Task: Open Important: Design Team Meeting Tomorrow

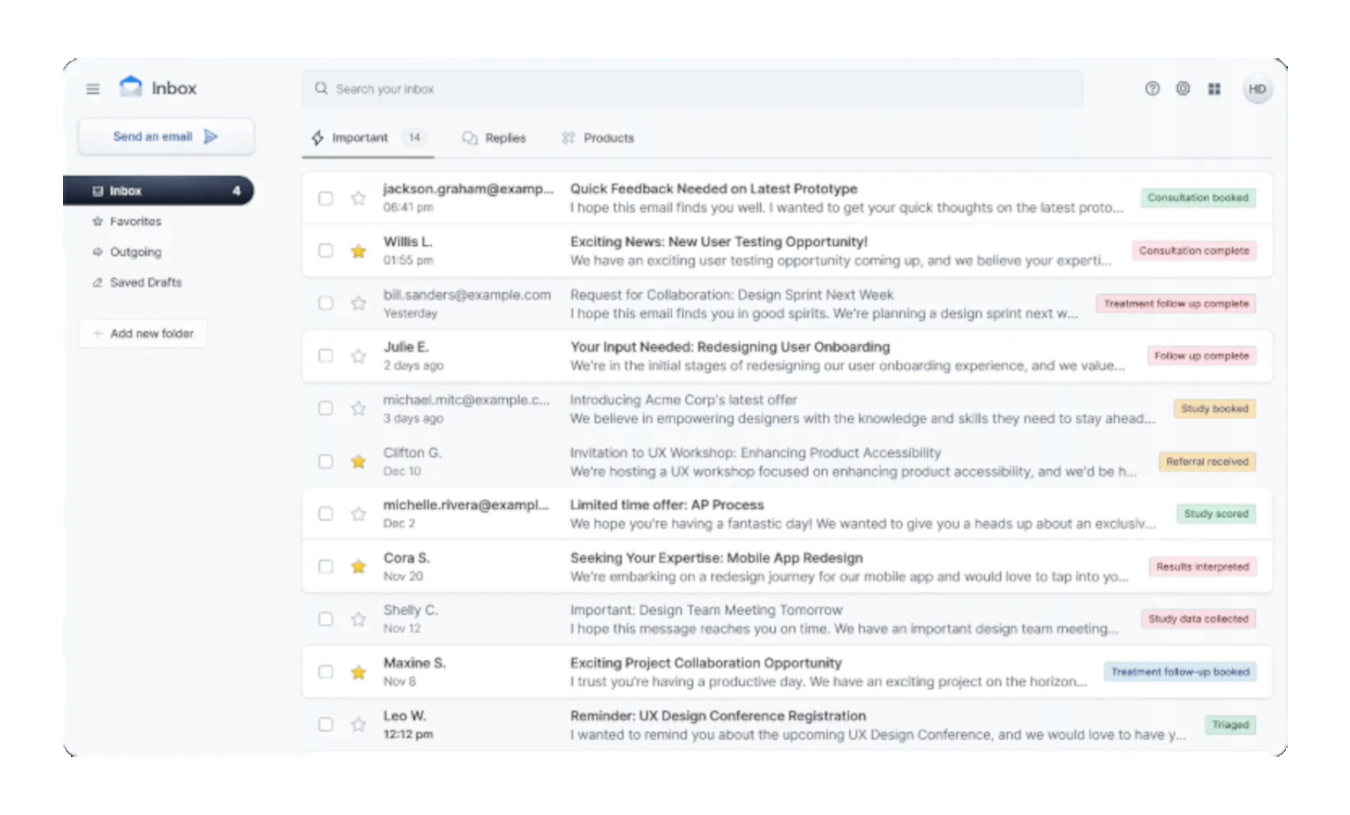Action: point(706,610)
